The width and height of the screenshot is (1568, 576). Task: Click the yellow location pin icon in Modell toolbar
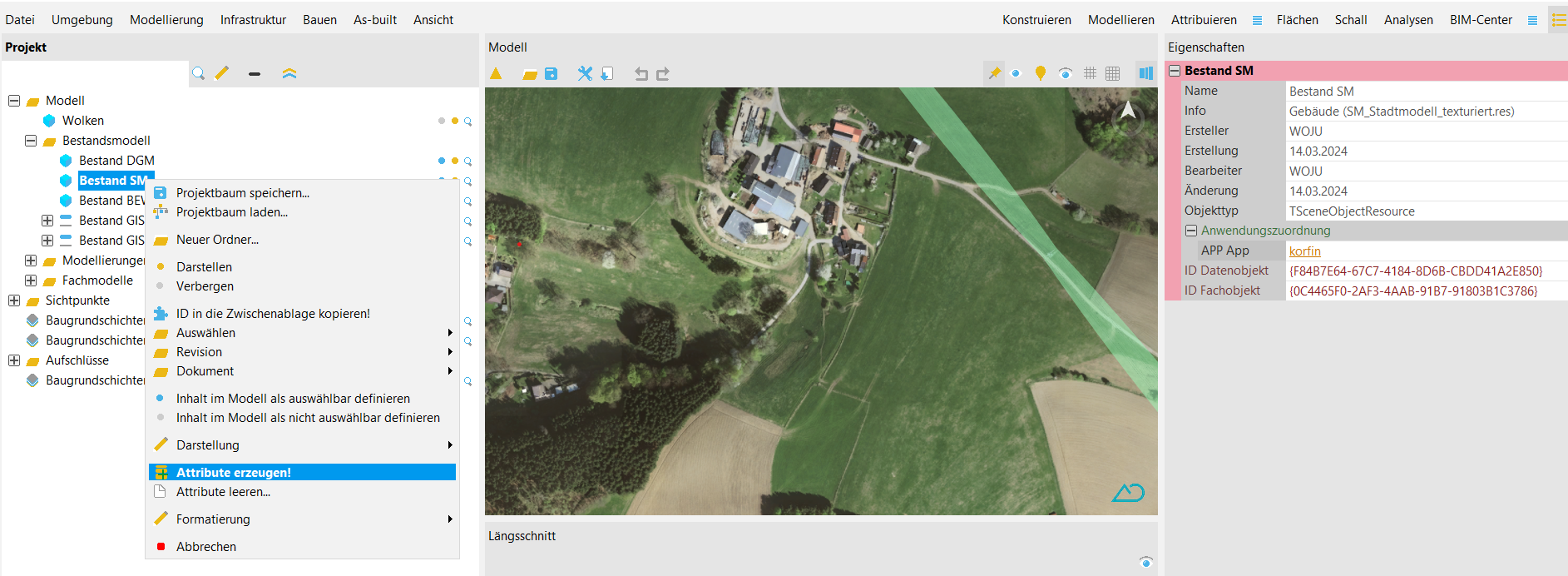pos(1040,73)
